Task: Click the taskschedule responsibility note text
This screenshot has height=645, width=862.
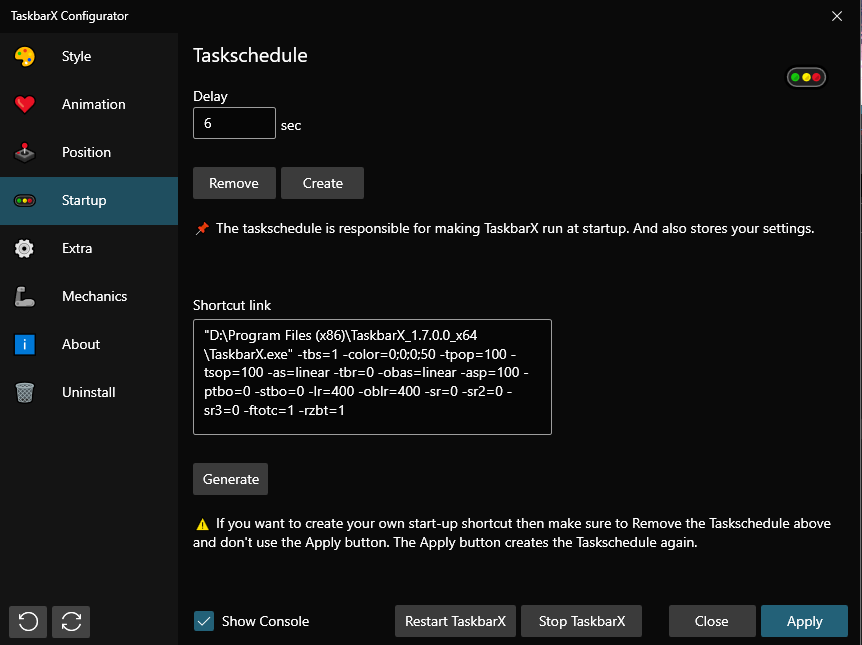Action: (x=515, y=228)
